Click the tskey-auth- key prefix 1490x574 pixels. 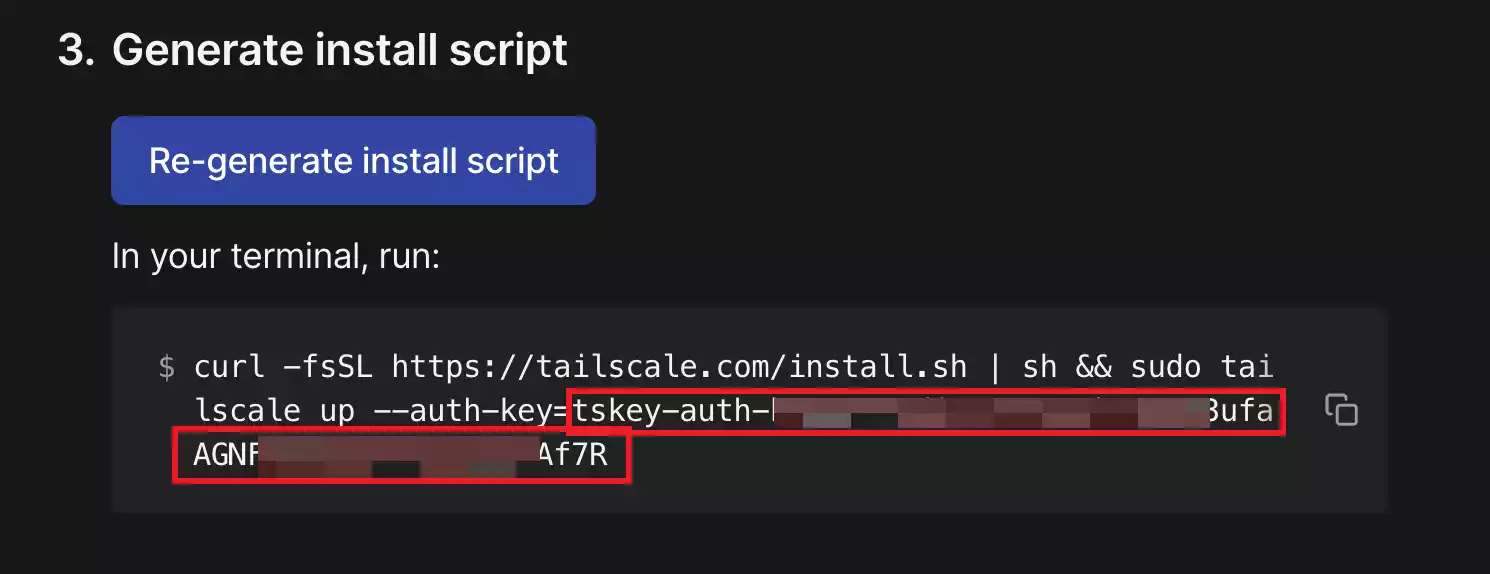[671, 411]
